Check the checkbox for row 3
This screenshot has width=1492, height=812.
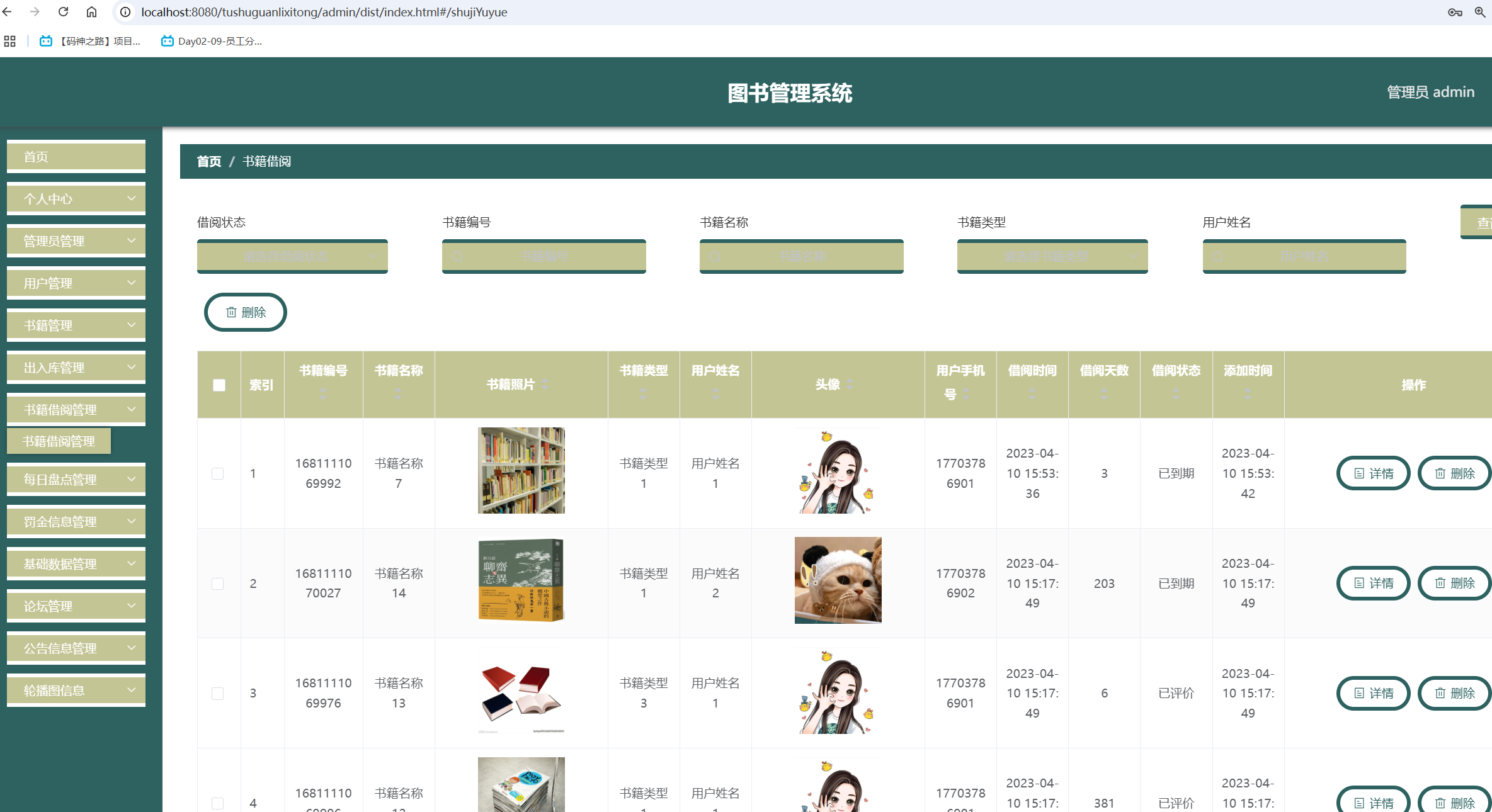218,693
